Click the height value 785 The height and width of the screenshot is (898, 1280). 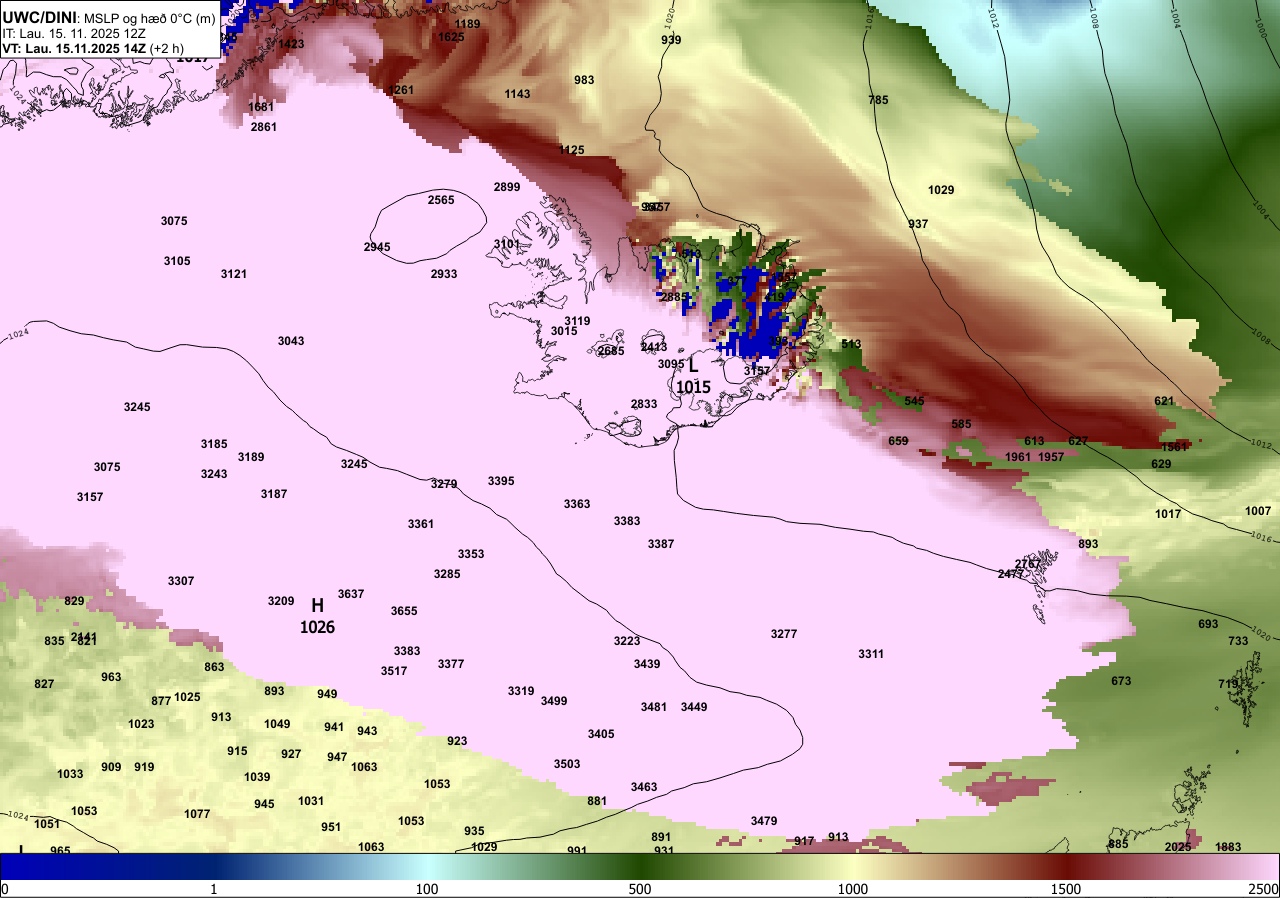(878, 100)
